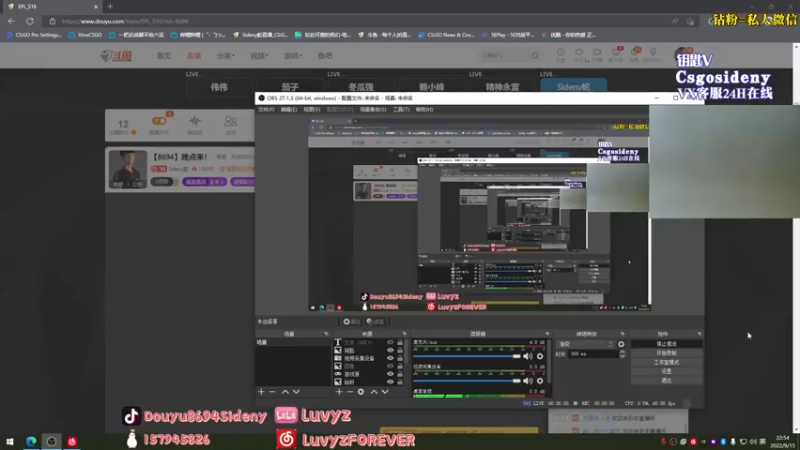Click the Douyu search magnifier icon
The width and height of the screenshot is (800, 450).
[x=535, y=56]
